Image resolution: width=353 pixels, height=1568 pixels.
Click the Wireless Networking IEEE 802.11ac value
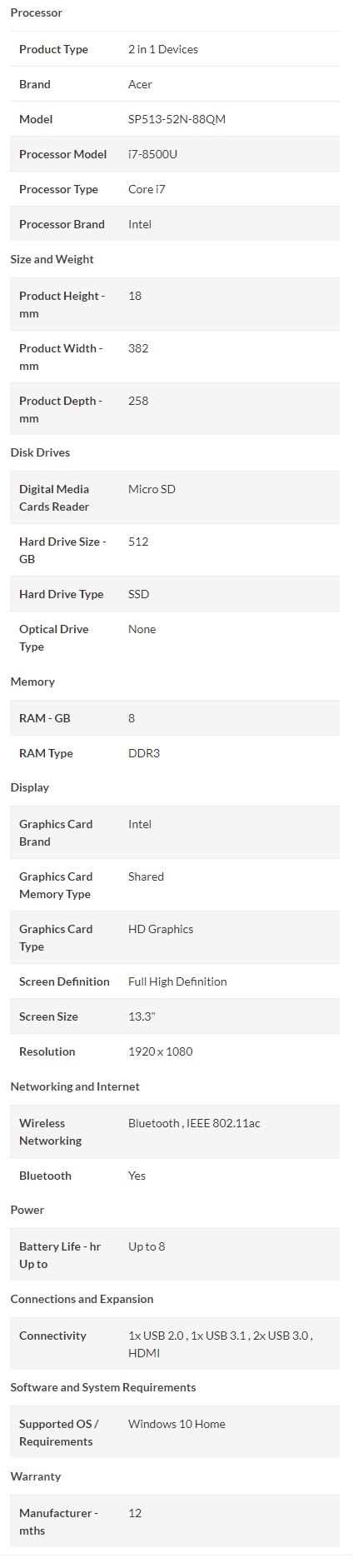(x=223, y=1123)
